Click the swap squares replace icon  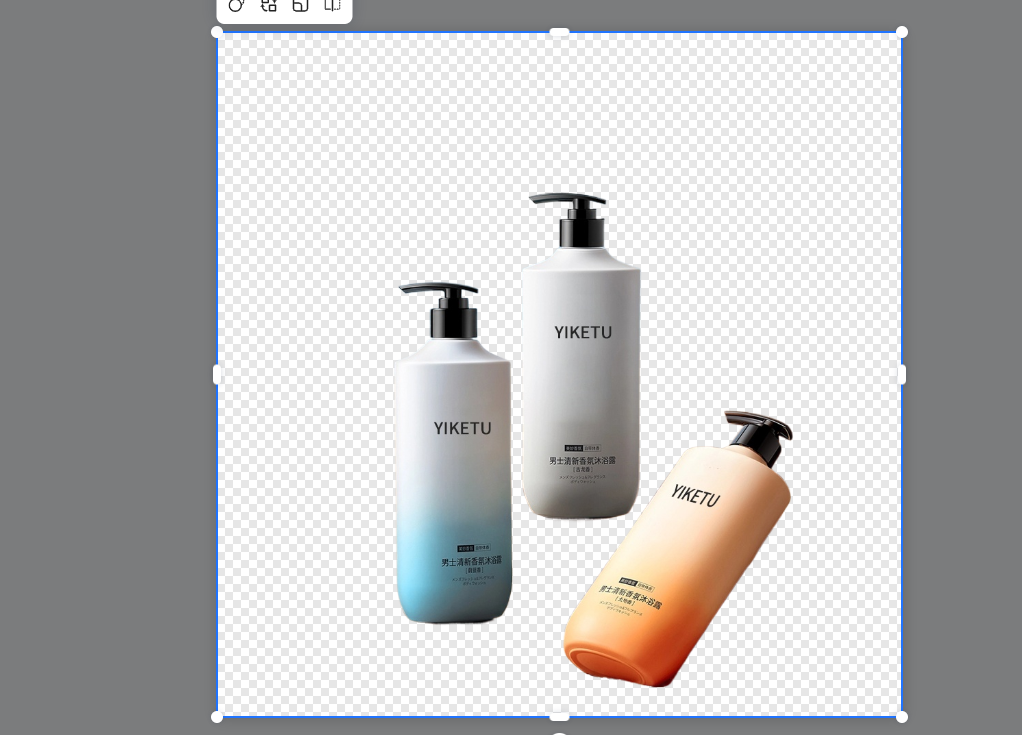[x=268, y=5]
